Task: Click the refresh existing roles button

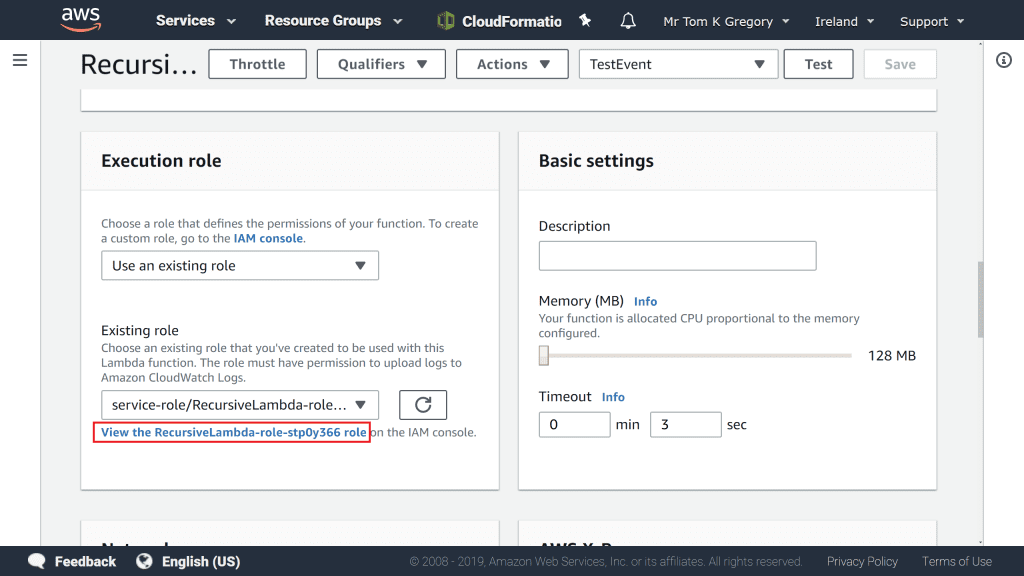Action: 422,404
